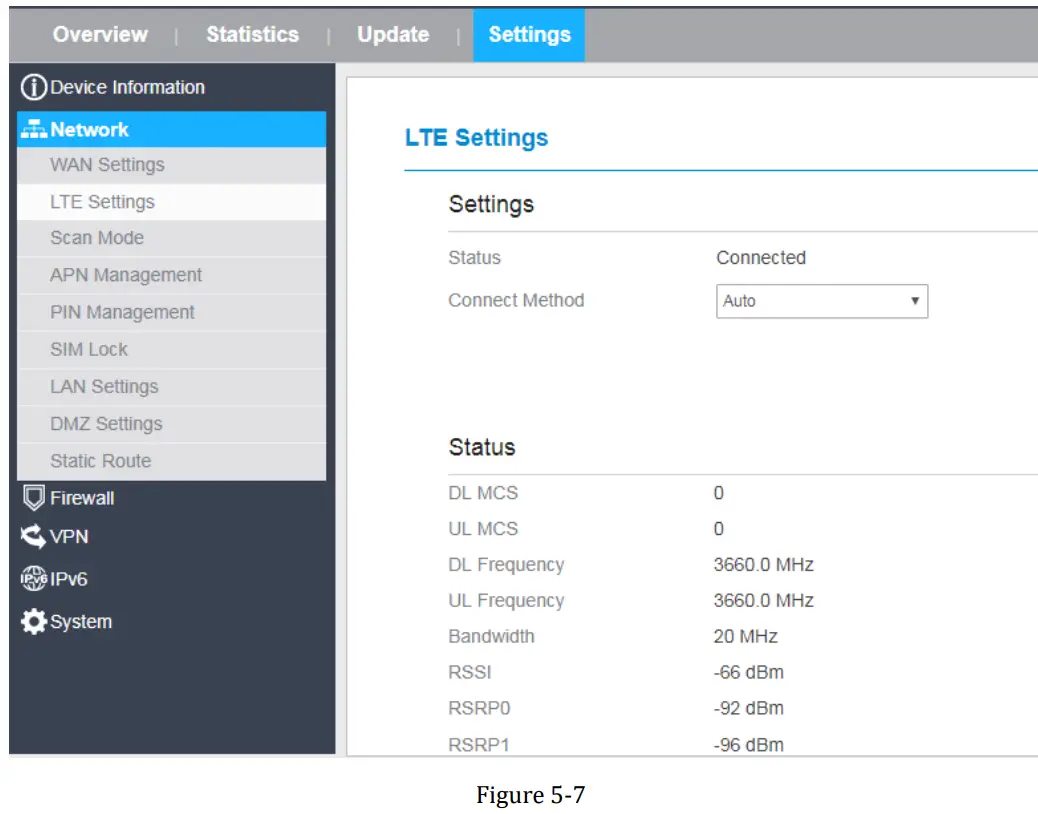The height and width of the screenshot is (814, 1038).
Task: Click the System gear icon
Action: [x=33, y=621]
